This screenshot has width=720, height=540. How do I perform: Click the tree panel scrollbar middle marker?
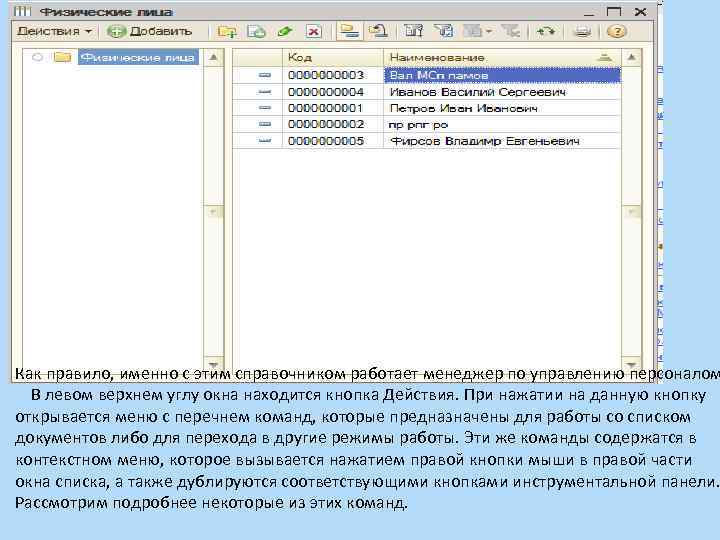[214, 212]
